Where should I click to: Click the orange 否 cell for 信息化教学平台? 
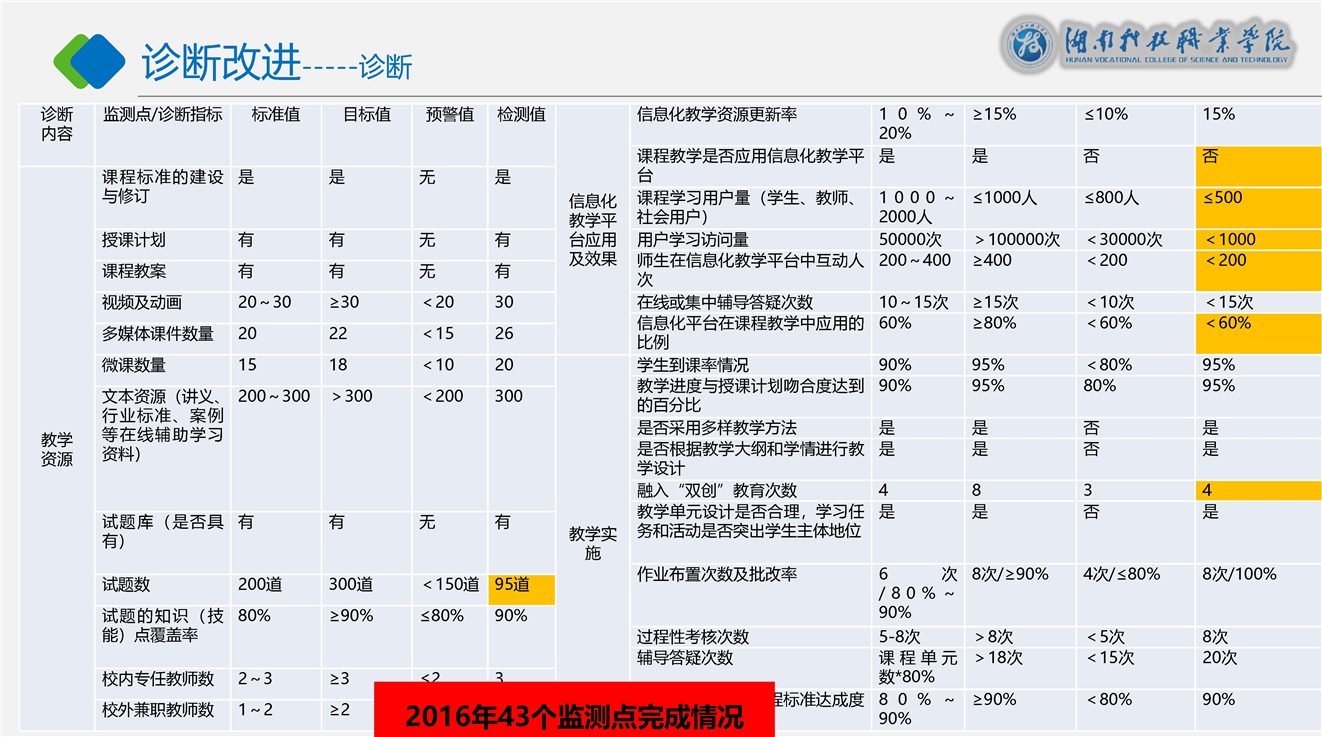click(x=1257, y=165)
